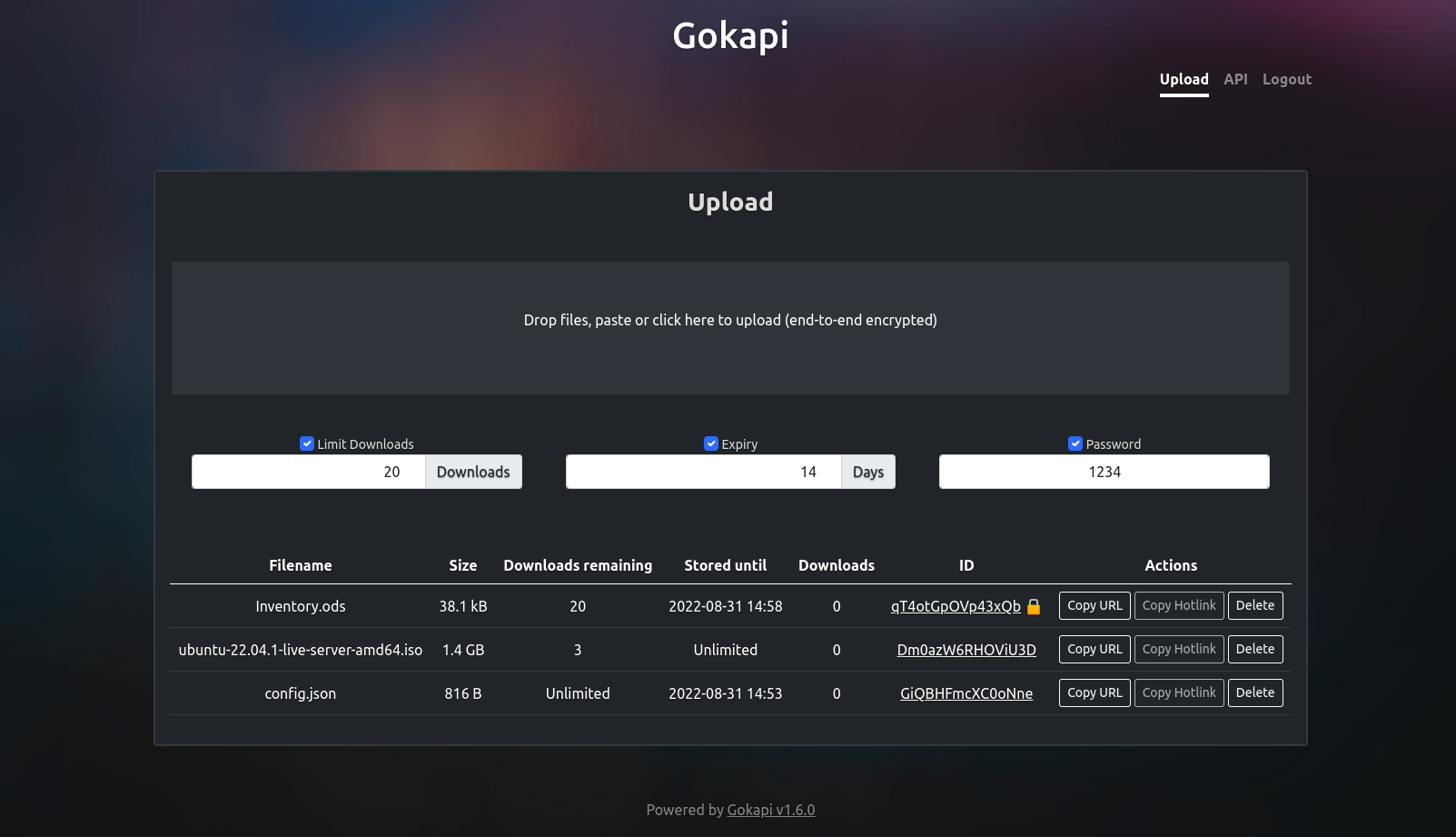Screen dimensions: 1456x837
Task: Click the Downloads remaining column header
Action: click(x=578, y=565)
